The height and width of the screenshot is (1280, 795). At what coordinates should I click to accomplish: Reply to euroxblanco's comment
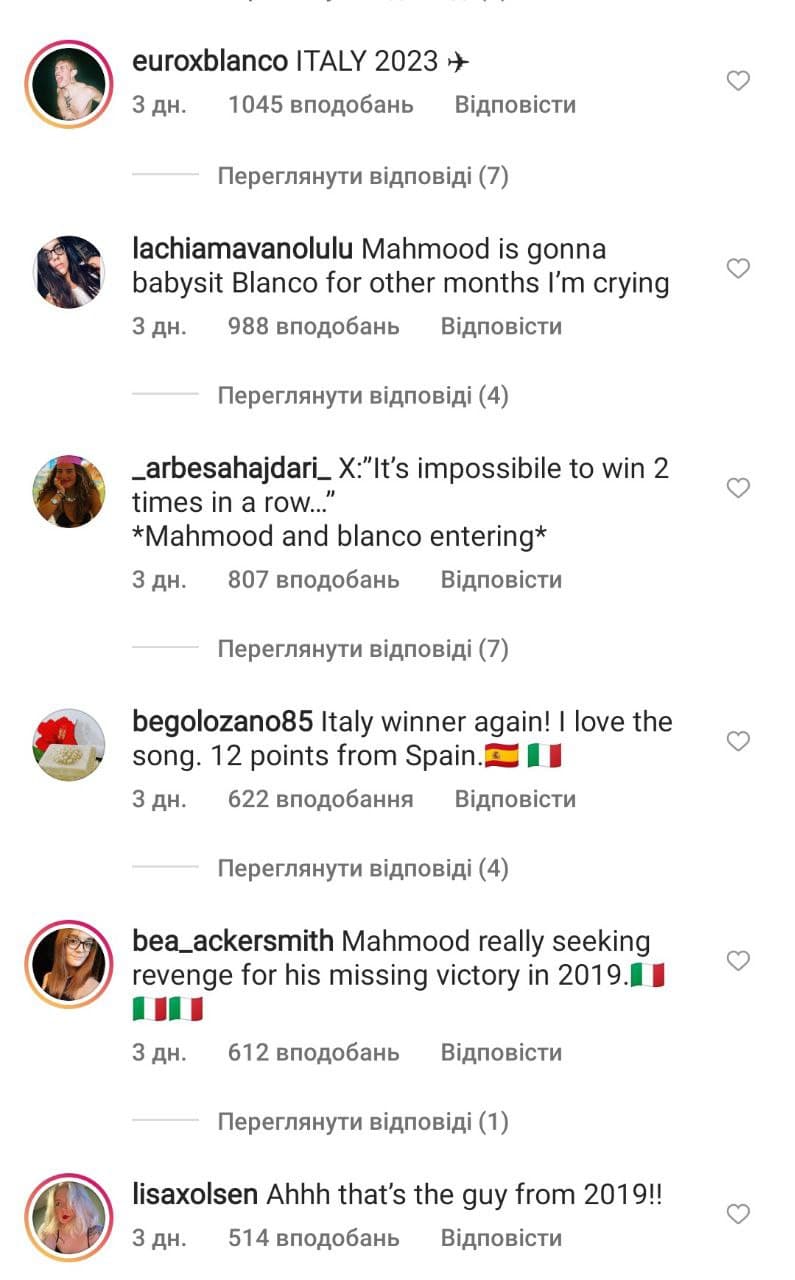515,105
